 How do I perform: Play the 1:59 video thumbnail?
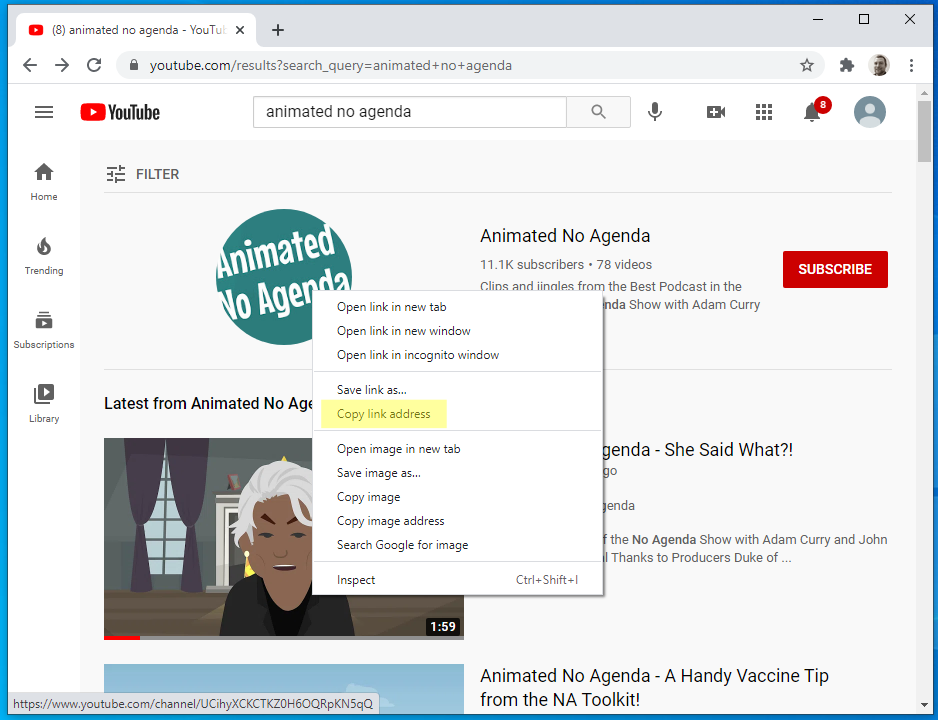click(x=208, y=538)
